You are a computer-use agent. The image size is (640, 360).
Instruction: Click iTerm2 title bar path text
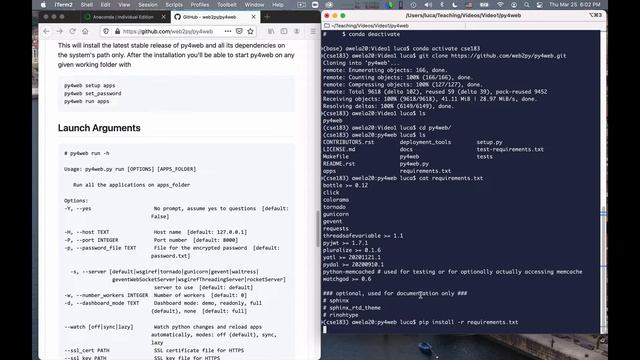(x=463, y=16)
